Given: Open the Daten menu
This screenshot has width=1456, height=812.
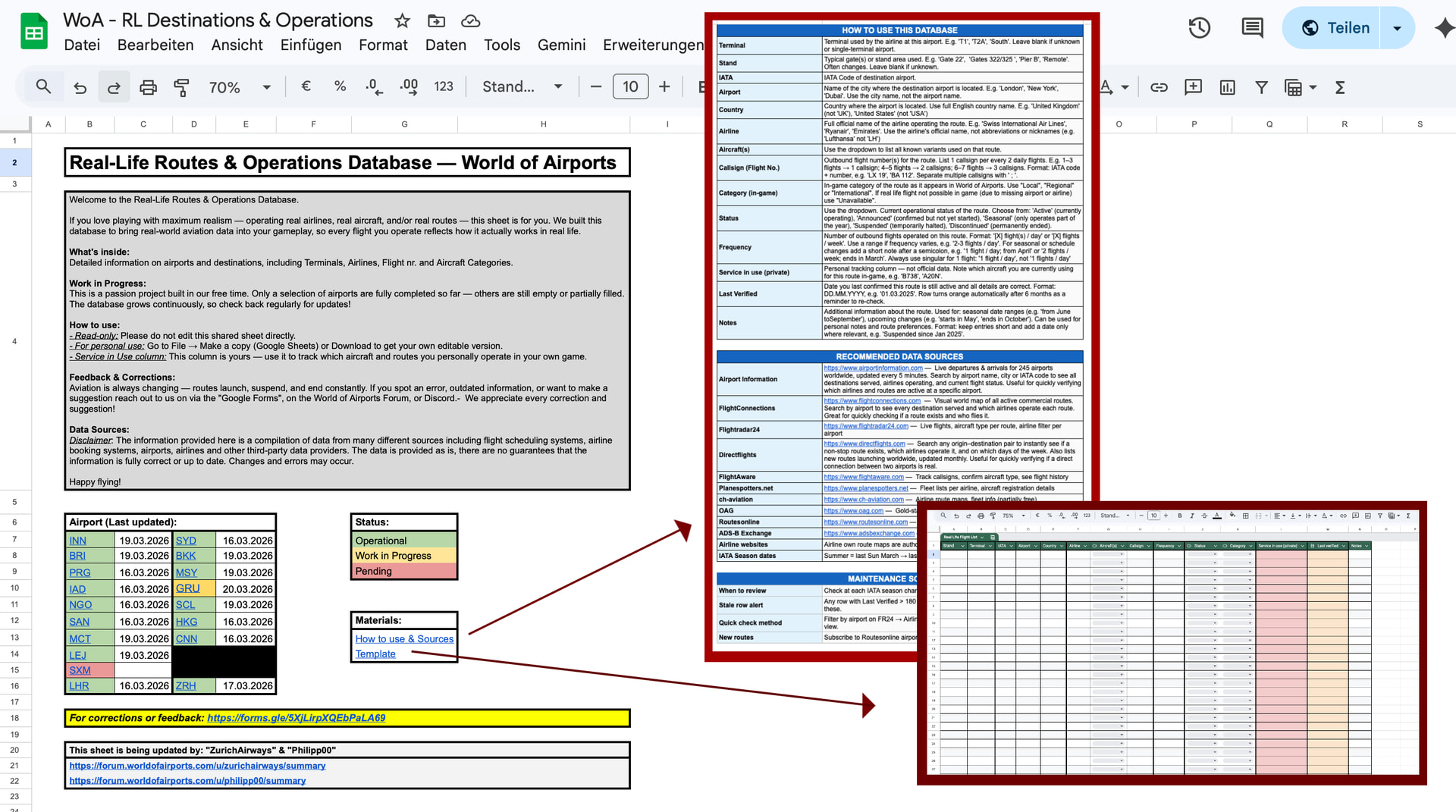Looking at the screenshot, I should coord(445,45).
